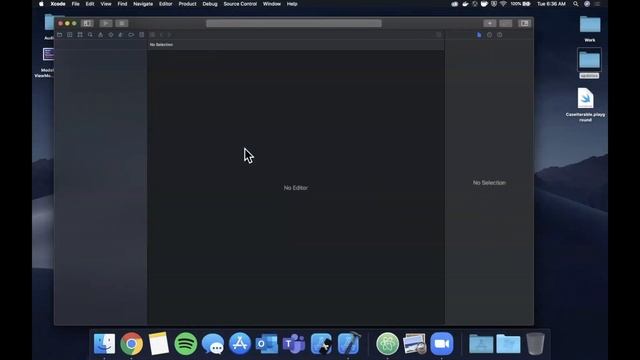Viewport: 640px width, 360px height.
Task: Click the Library plus button
Action: pyautogui.click(x=490, y=23)
